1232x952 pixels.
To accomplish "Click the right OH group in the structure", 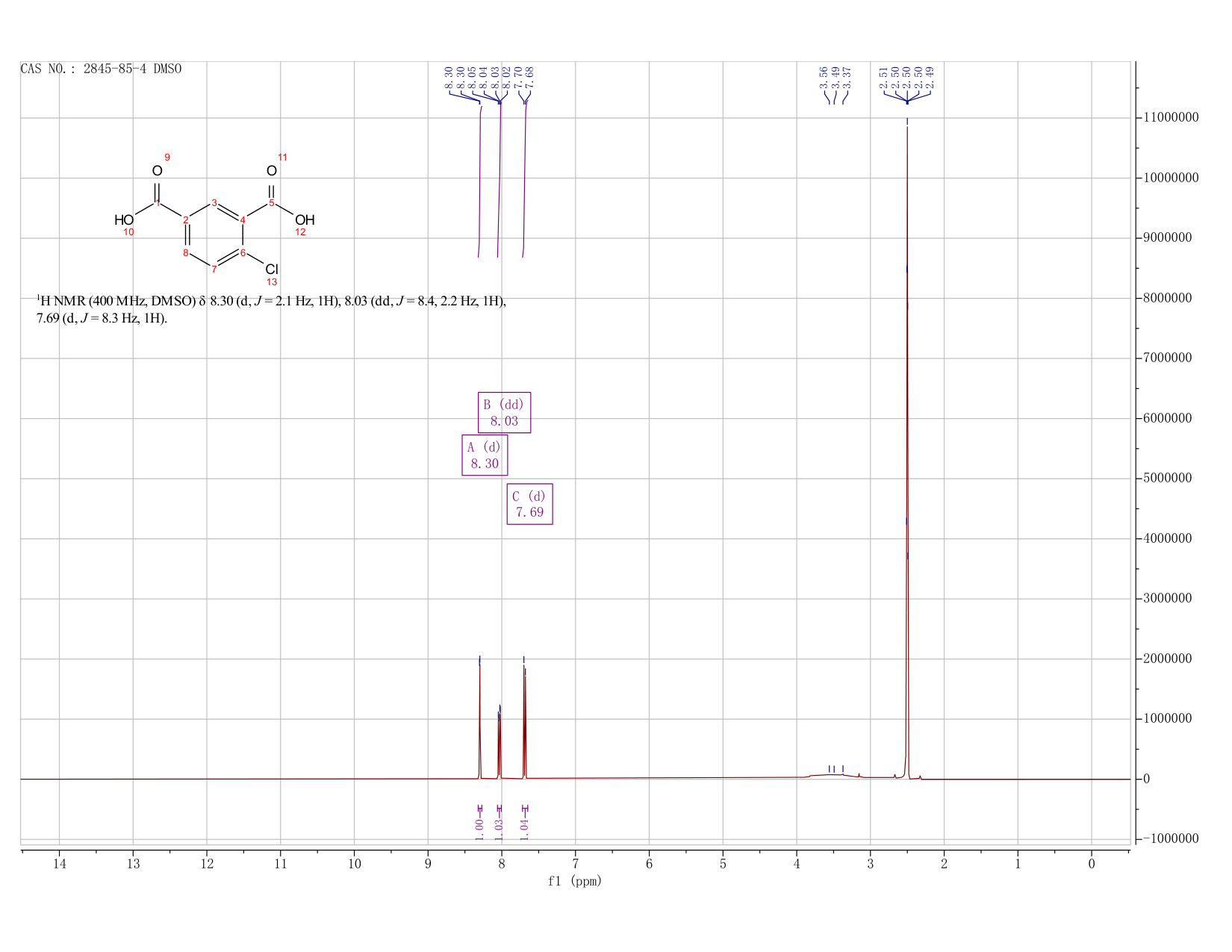I will click(305, 220).
